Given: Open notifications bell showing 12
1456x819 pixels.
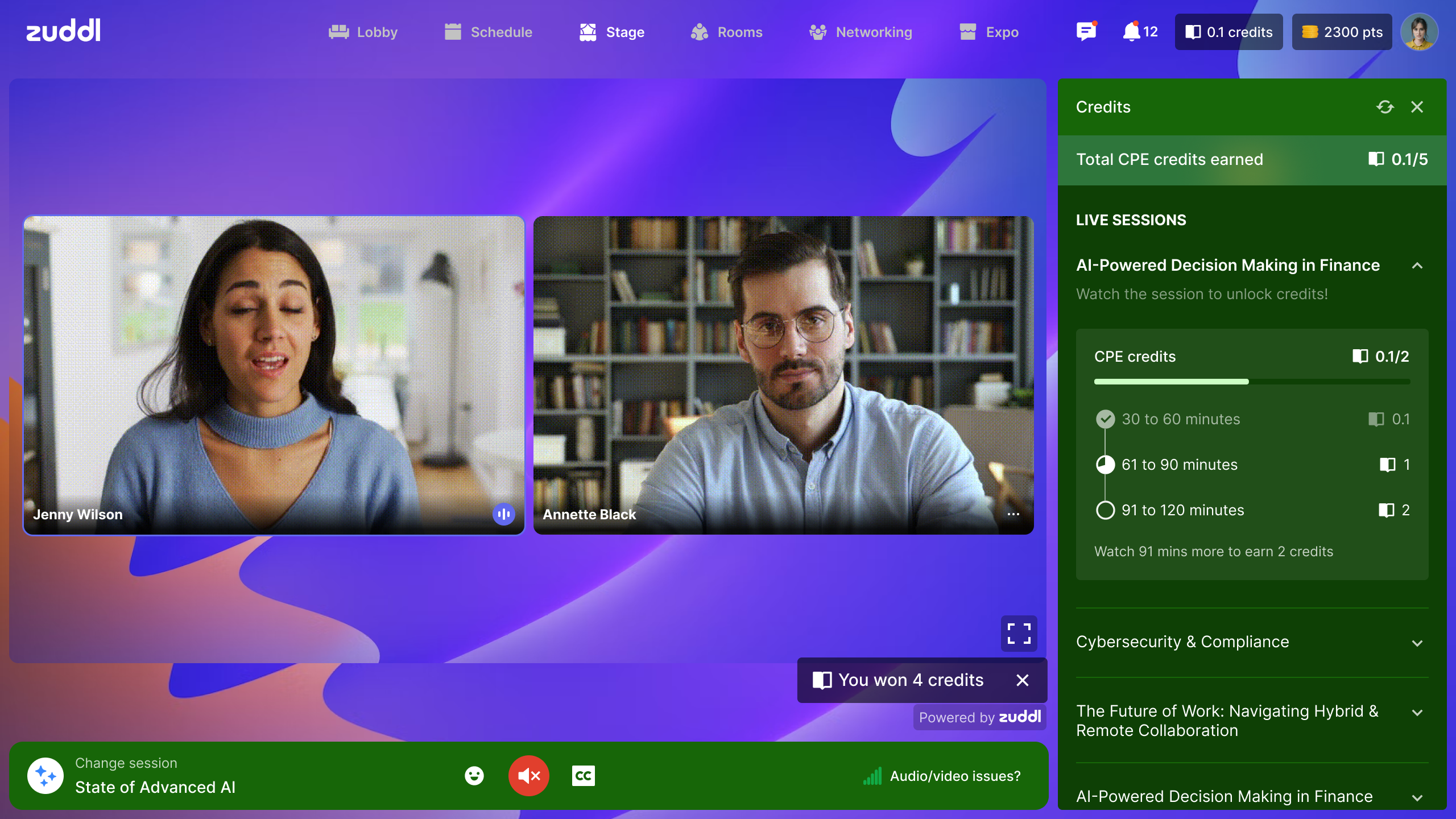Looking at the screenshot, I should [1140, 32].
